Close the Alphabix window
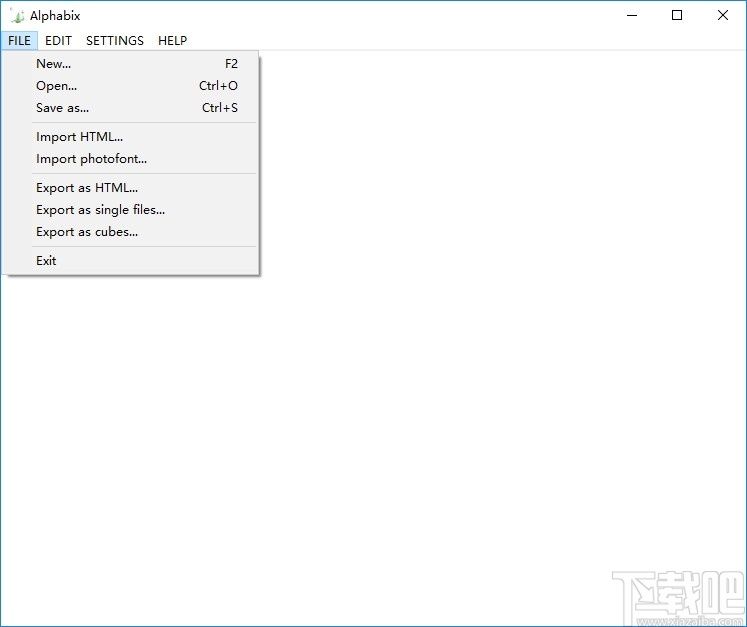The width and height of the screenshot is (747, 627). pyautogui.click(x=722, y=15)
